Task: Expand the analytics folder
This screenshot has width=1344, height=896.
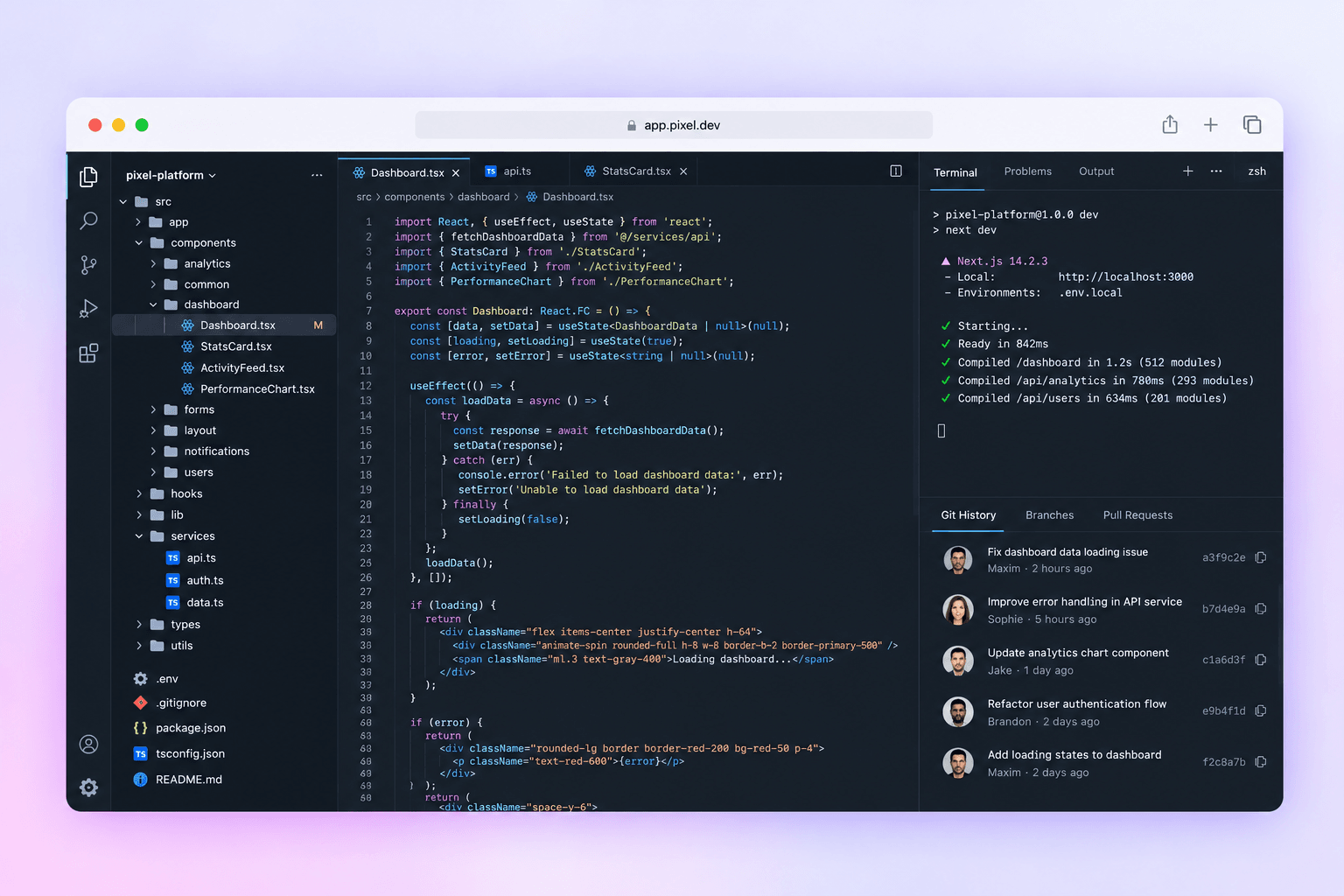Action: 153,264
